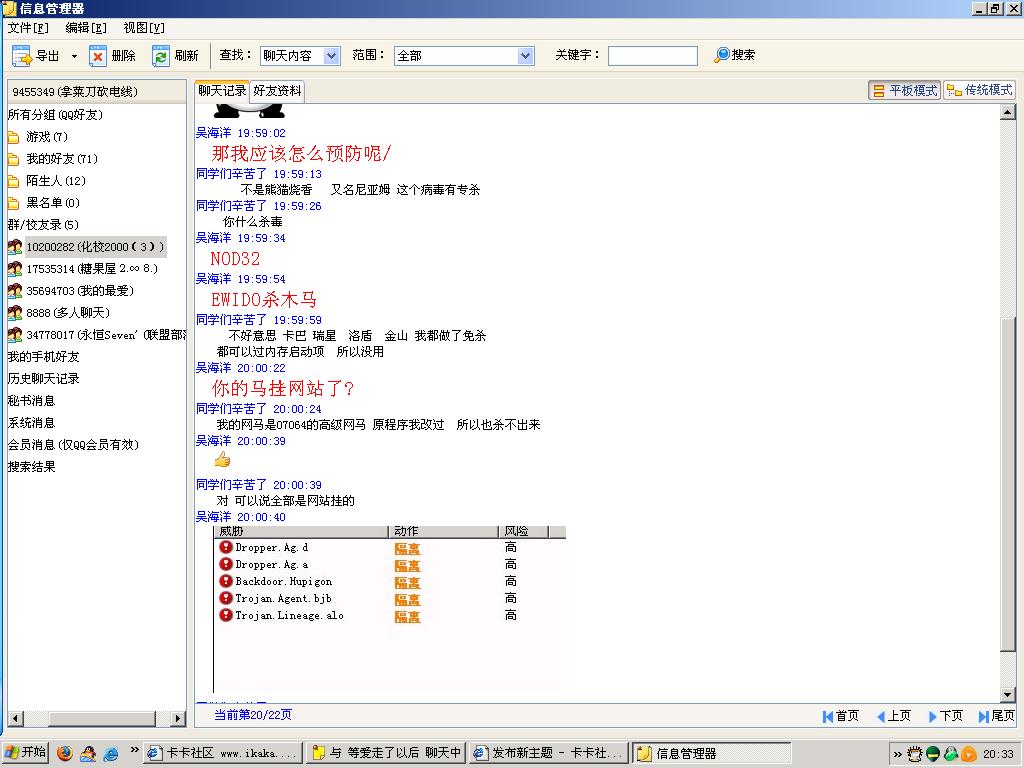Click chat log scroll-down arrow

click(x=1008, y=695)
